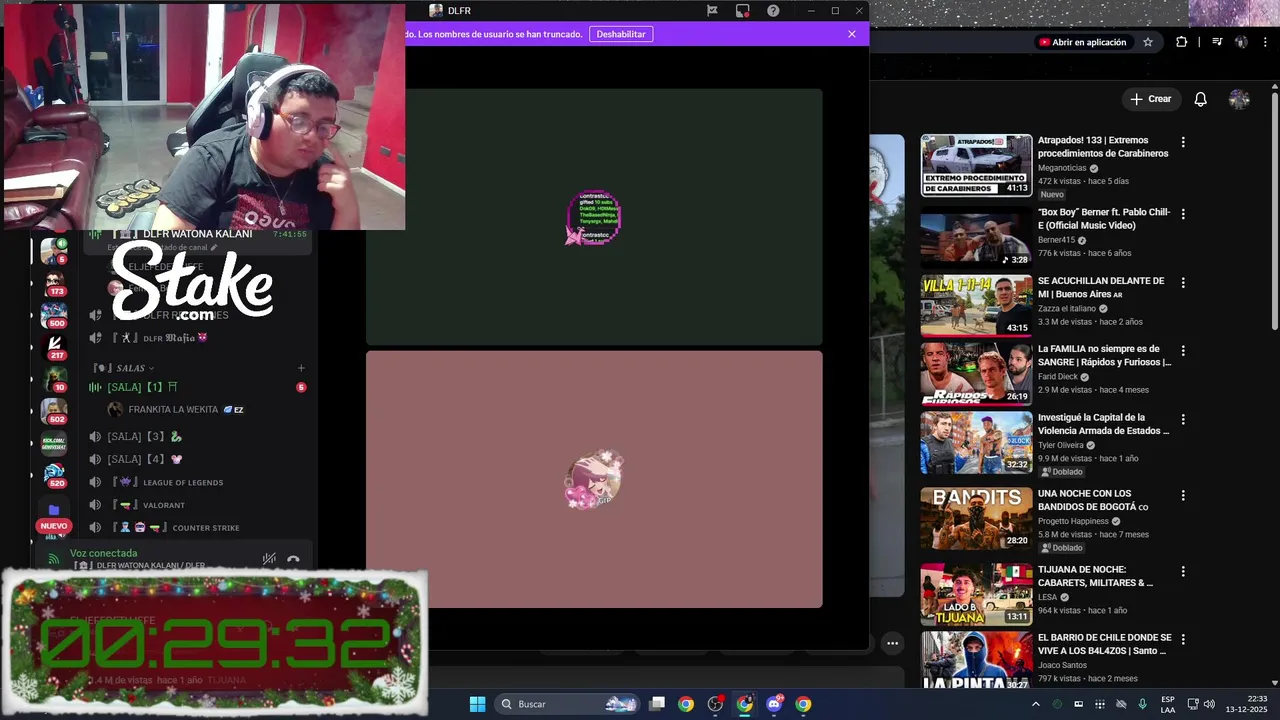Image resolution: width=1280 pixels, height=720 pixels.
Task: Open OBS Studio from the taskbar
Action: click(715, 704)
